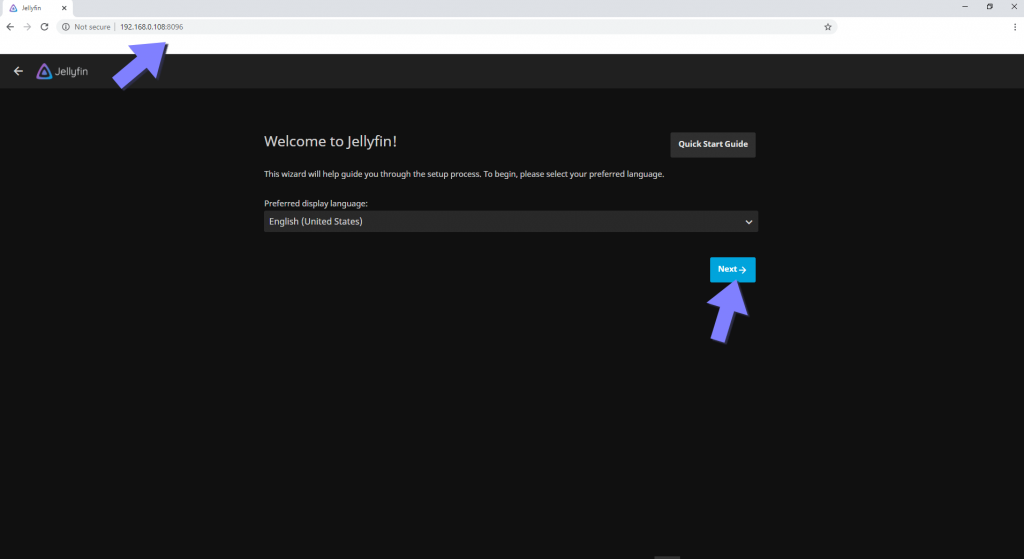Click the browser forward arrow
This screenshot has height=559, width=1024.
pyautogui.click(x=27, y=27)
